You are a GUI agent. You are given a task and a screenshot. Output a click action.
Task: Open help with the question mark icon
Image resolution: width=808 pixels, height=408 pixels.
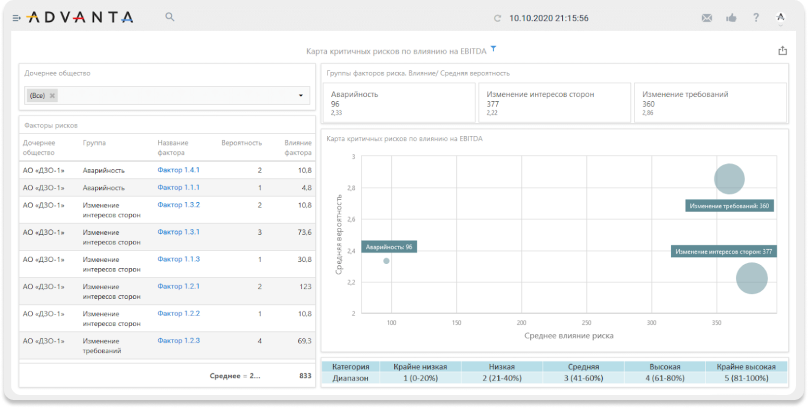click(x=756, y=18)
